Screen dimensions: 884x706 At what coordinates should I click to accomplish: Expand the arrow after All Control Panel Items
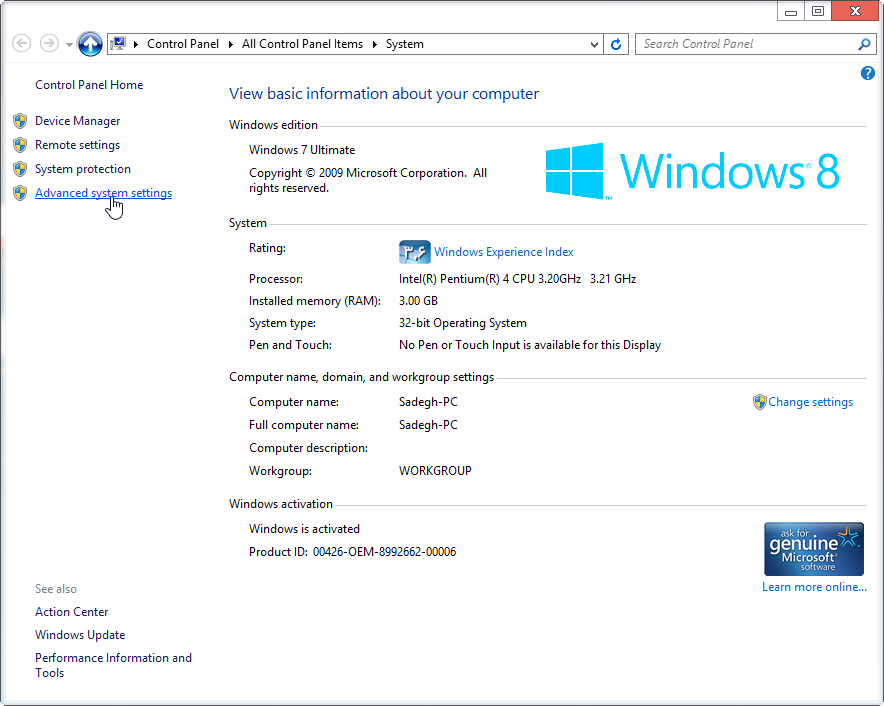pos(374,44)
